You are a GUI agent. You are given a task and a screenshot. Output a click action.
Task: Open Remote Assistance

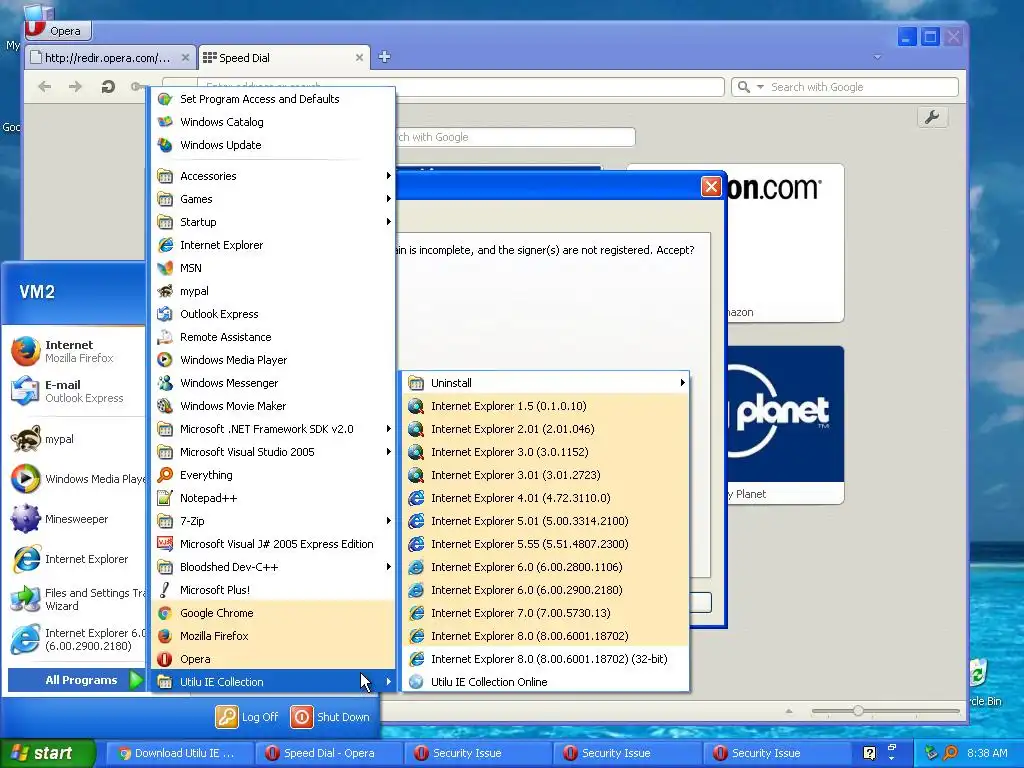pyautogui.click(x=274, y=337)
